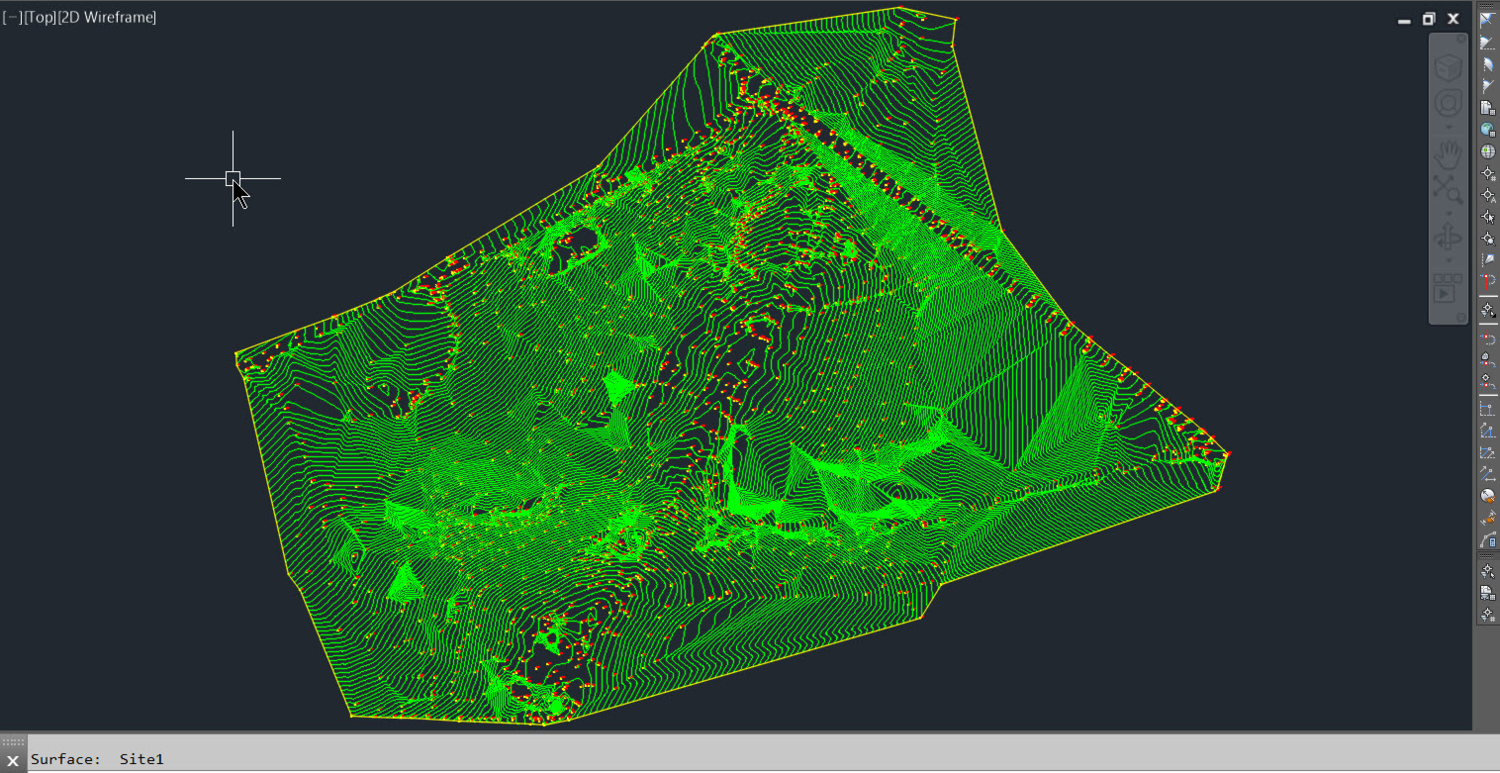This screenshot has width=1500, height=773.
Task: Expand the arrow below the Orbit tool
Action: tap(1448, 261)
